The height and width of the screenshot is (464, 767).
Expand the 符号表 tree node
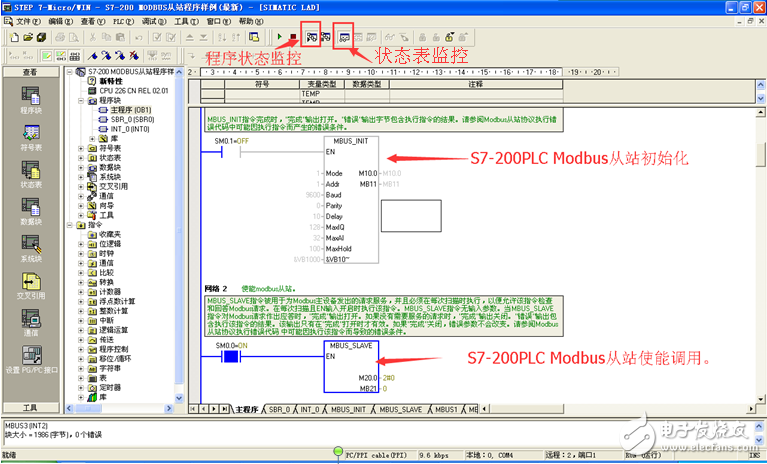tap(81, 148)
